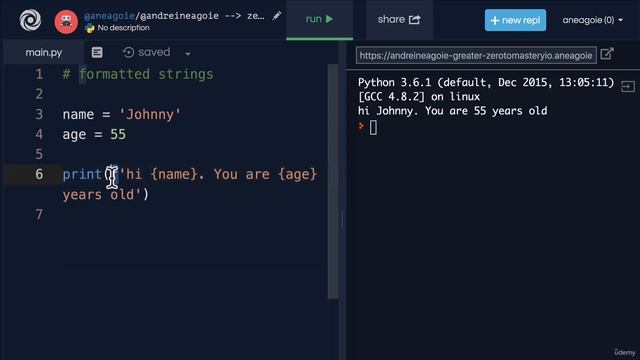Image resolution: width=640 pixels, height=360 pixels.
Task: Click the console prompt cursor
Action: 373,127
